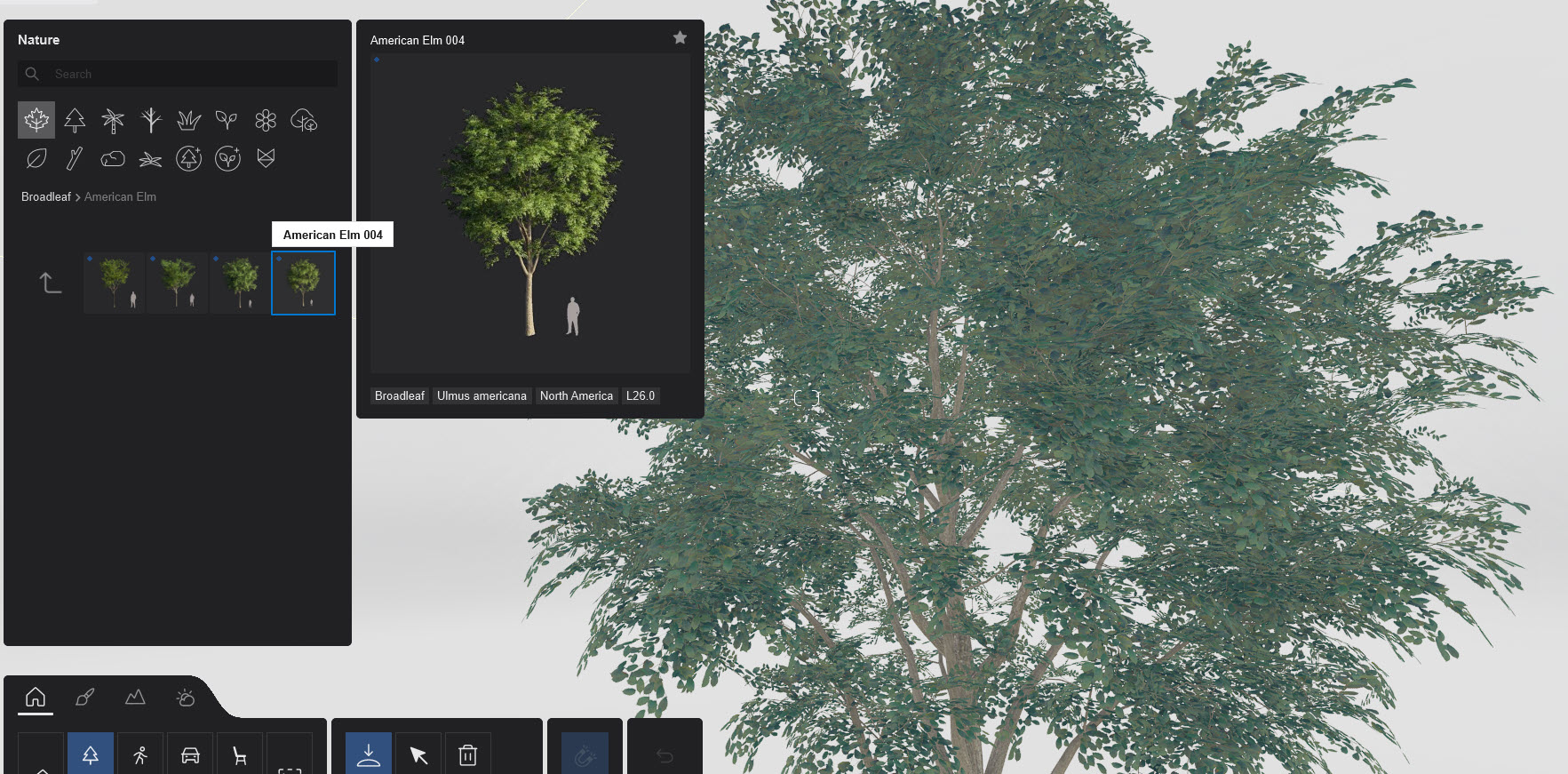
Task: Open the Grass category icon
Action: click(188, 120)
